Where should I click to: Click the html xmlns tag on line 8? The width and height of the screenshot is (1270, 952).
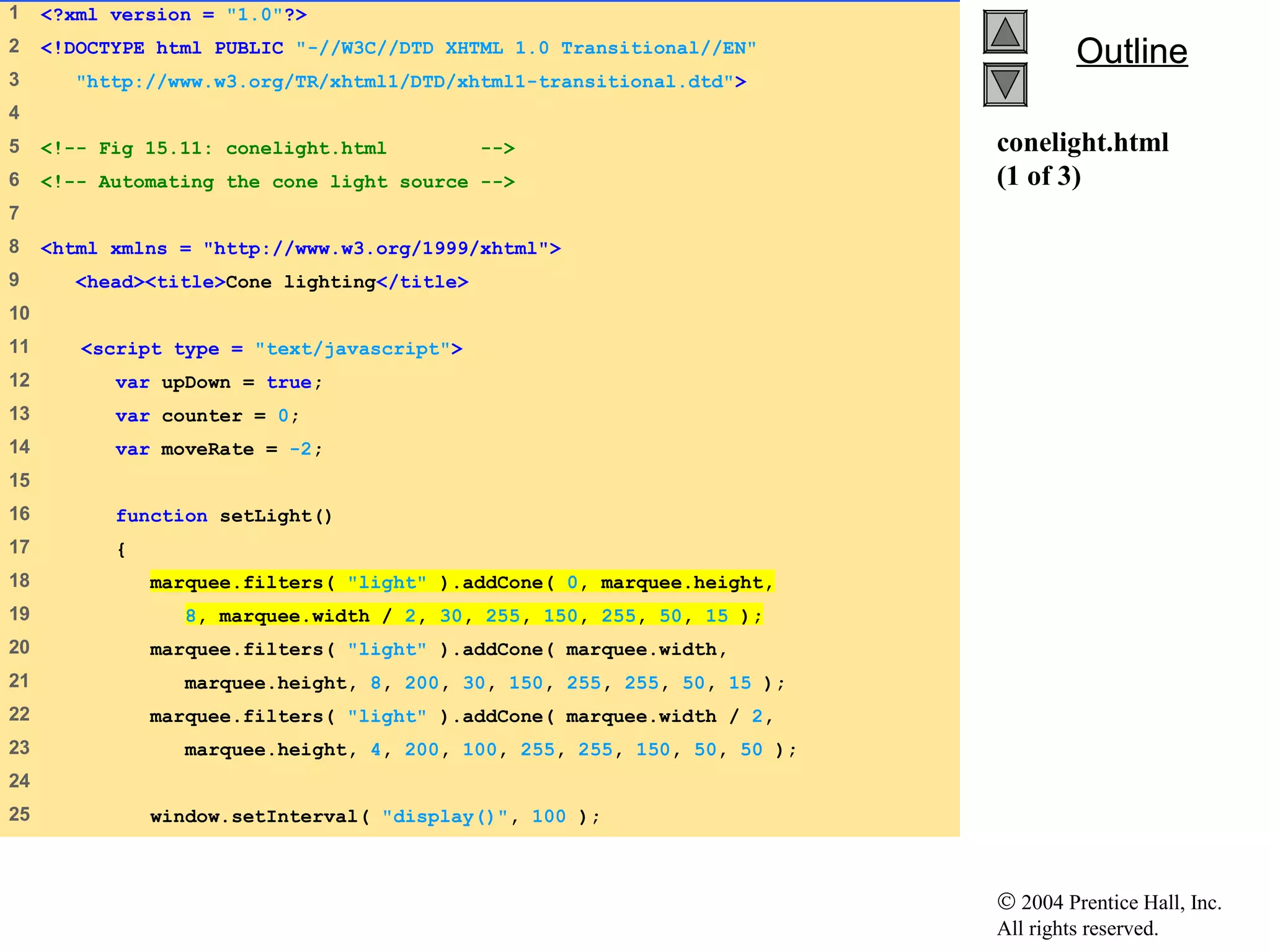(301, 249)
